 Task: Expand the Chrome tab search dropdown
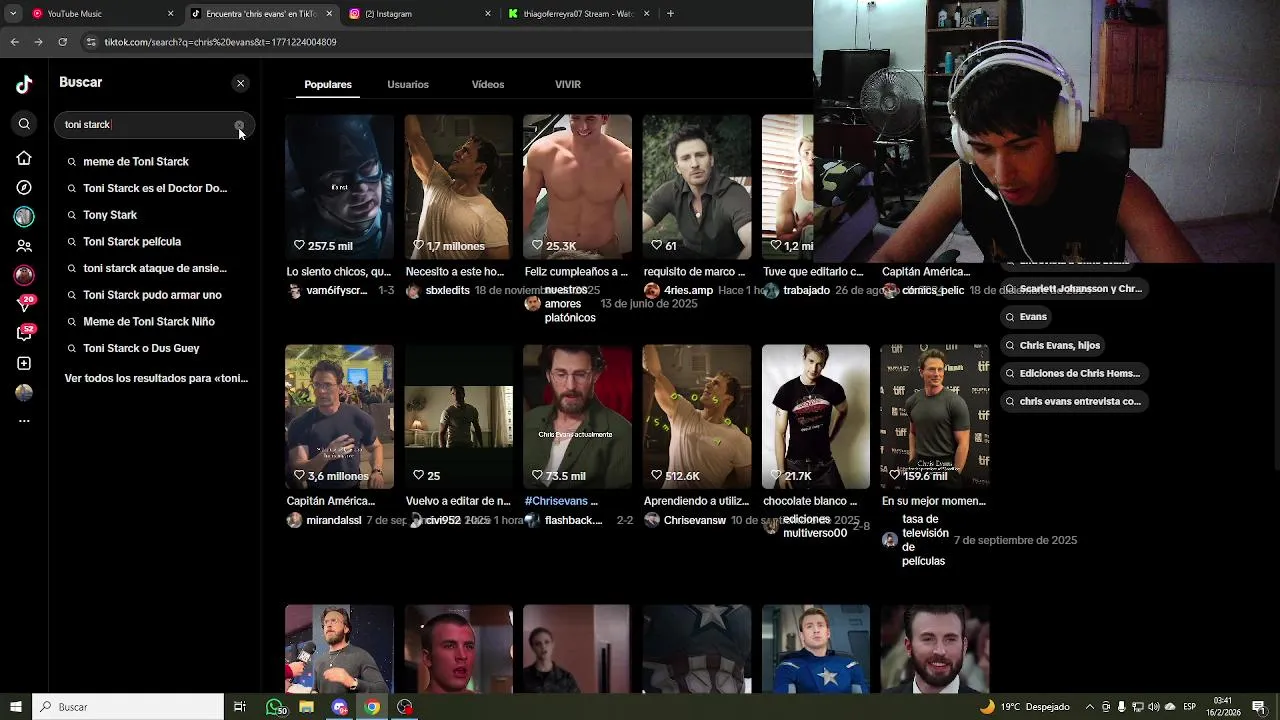point(12,14)
